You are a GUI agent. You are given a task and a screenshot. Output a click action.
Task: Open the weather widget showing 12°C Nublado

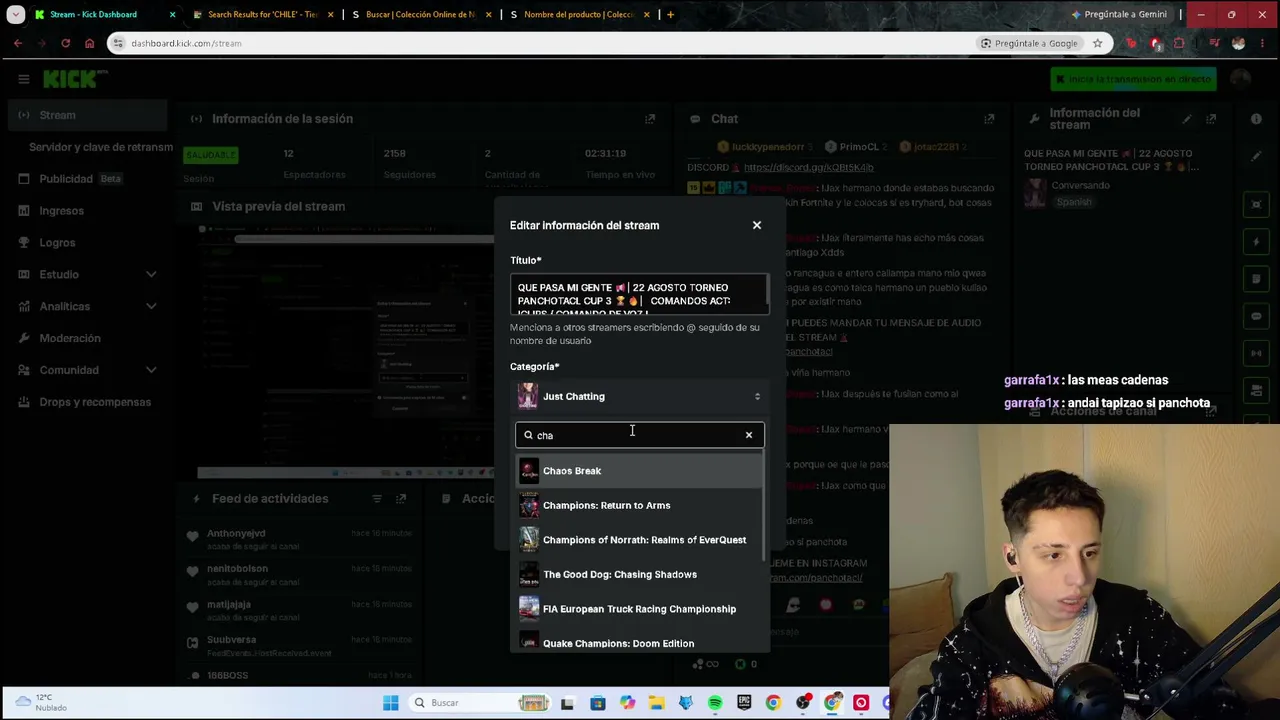point(42,702)
